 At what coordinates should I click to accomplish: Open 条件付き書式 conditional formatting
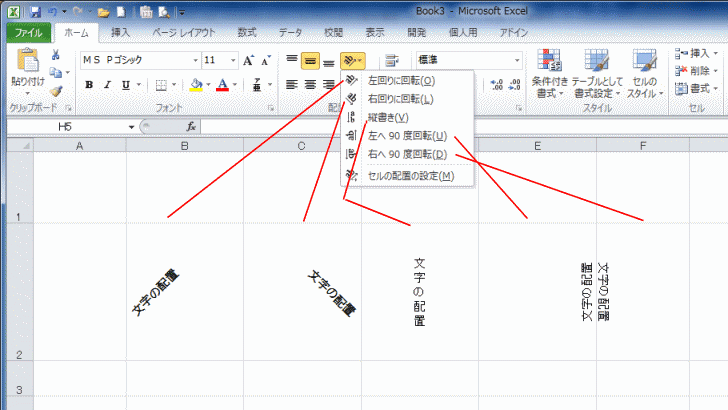coord(550,74)
